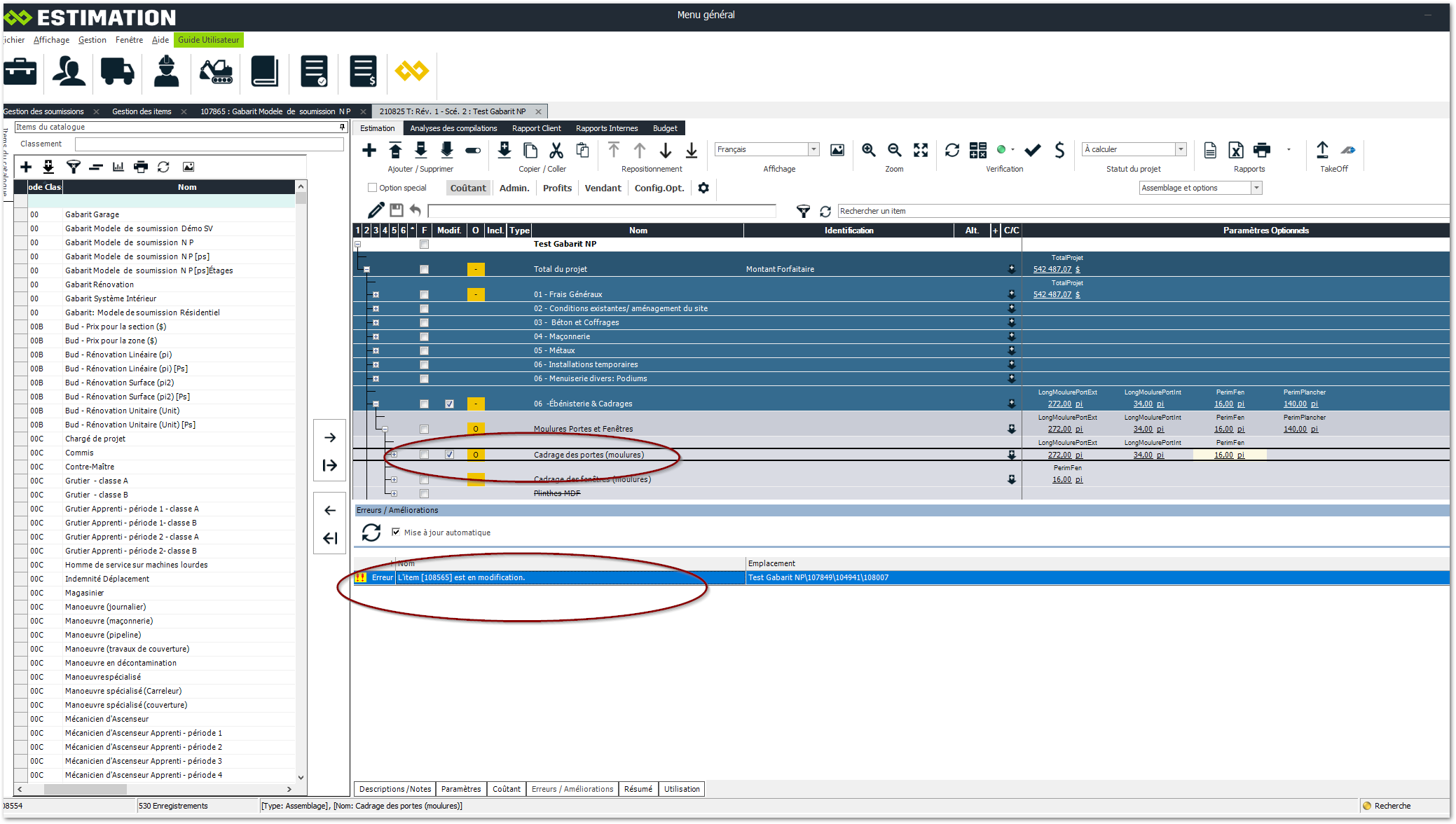Click the Vendant view button
This screenshot has height=824, width=1456.
[603, 188]
